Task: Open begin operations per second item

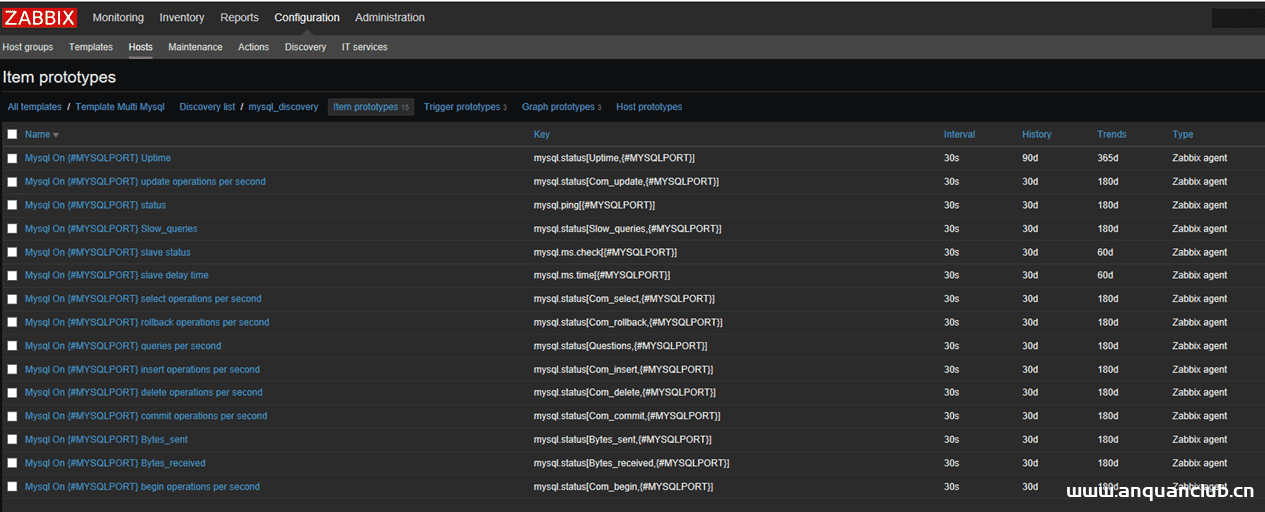Action: point(142,487)
